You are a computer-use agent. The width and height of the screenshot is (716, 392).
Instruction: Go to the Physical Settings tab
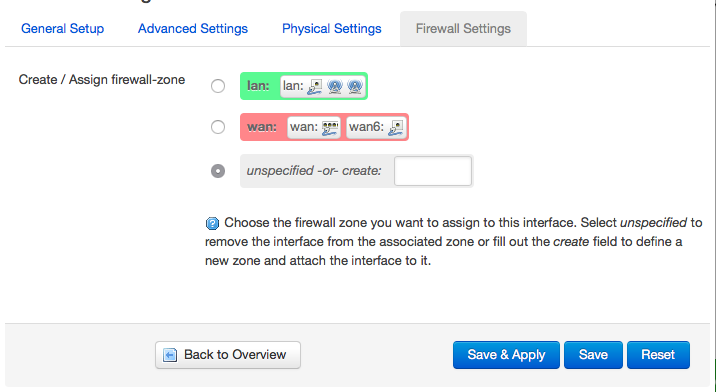click(332, 28)
